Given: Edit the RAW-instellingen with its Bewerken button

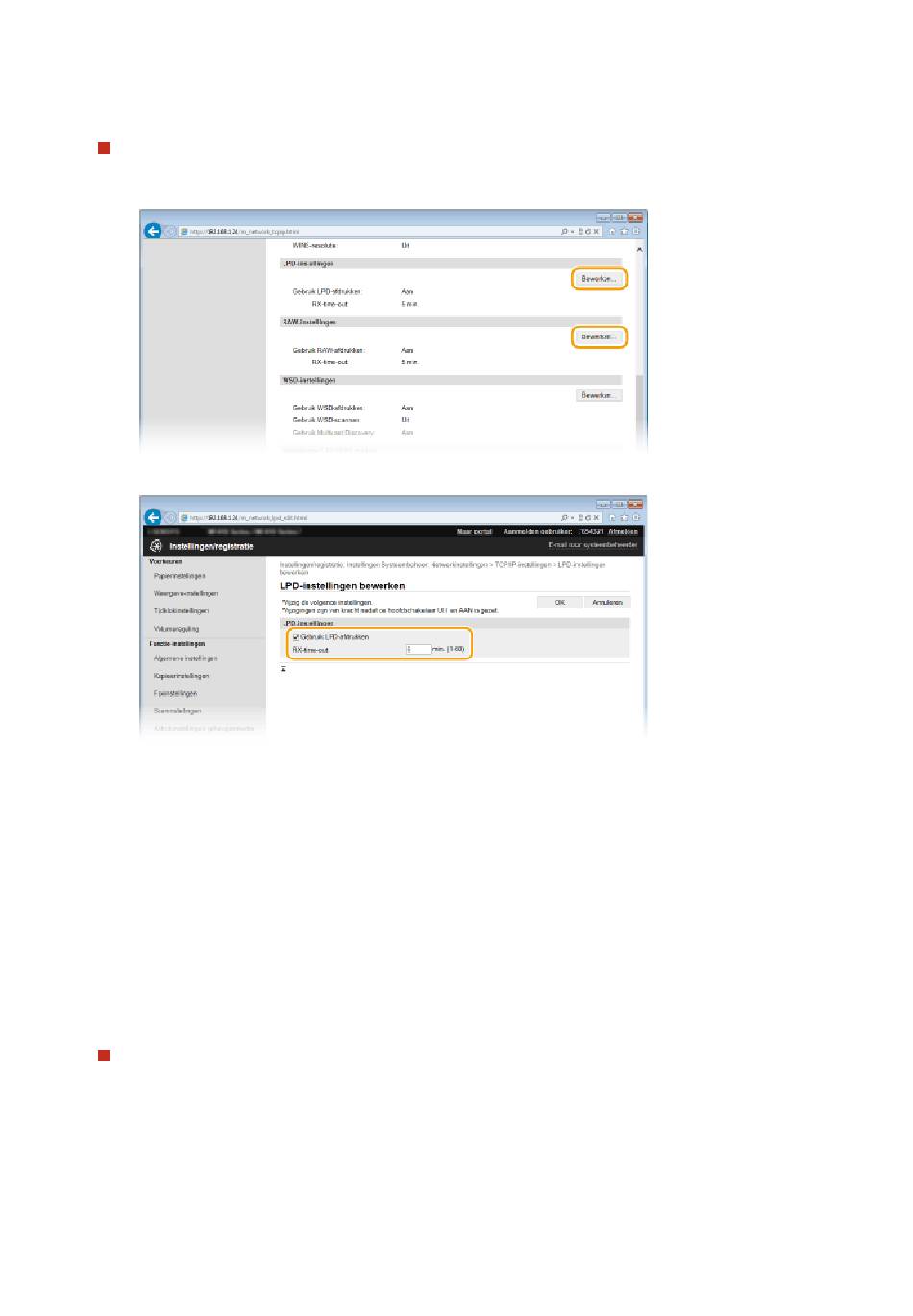Looking at the screenshot, I should (599, 337).
